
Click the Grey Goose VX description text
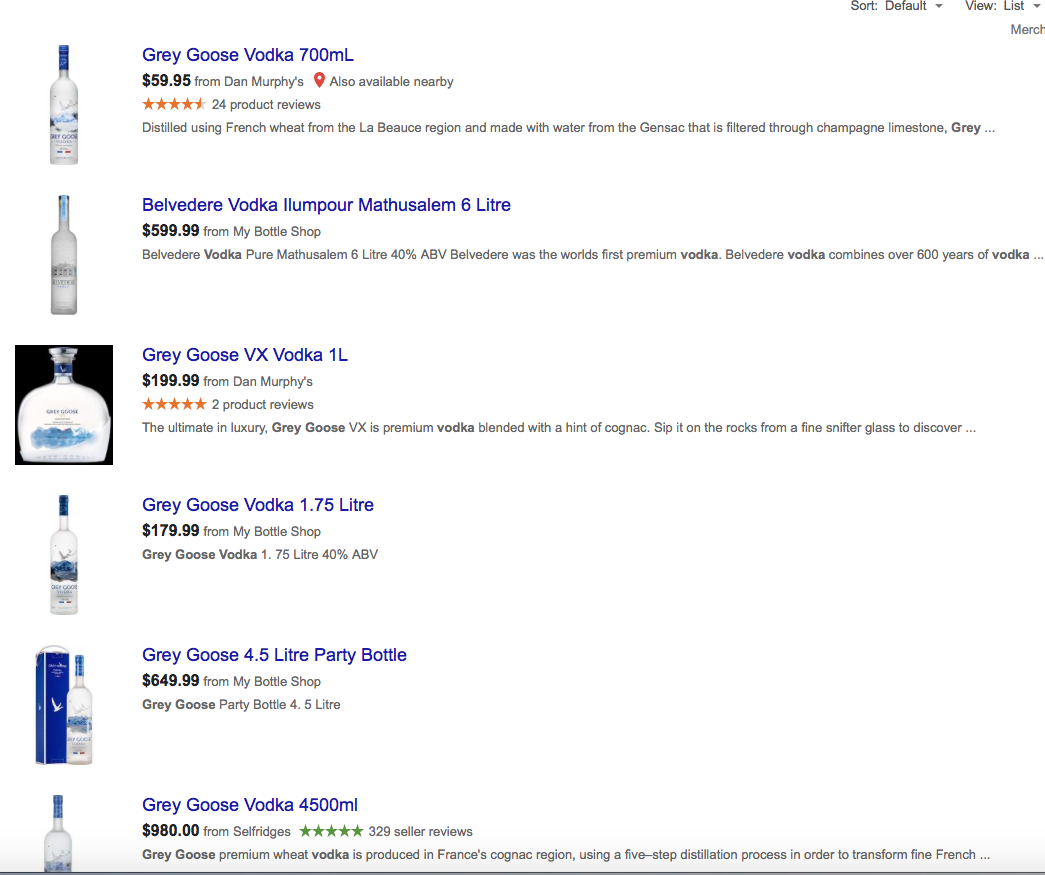(x=558, y=428)
